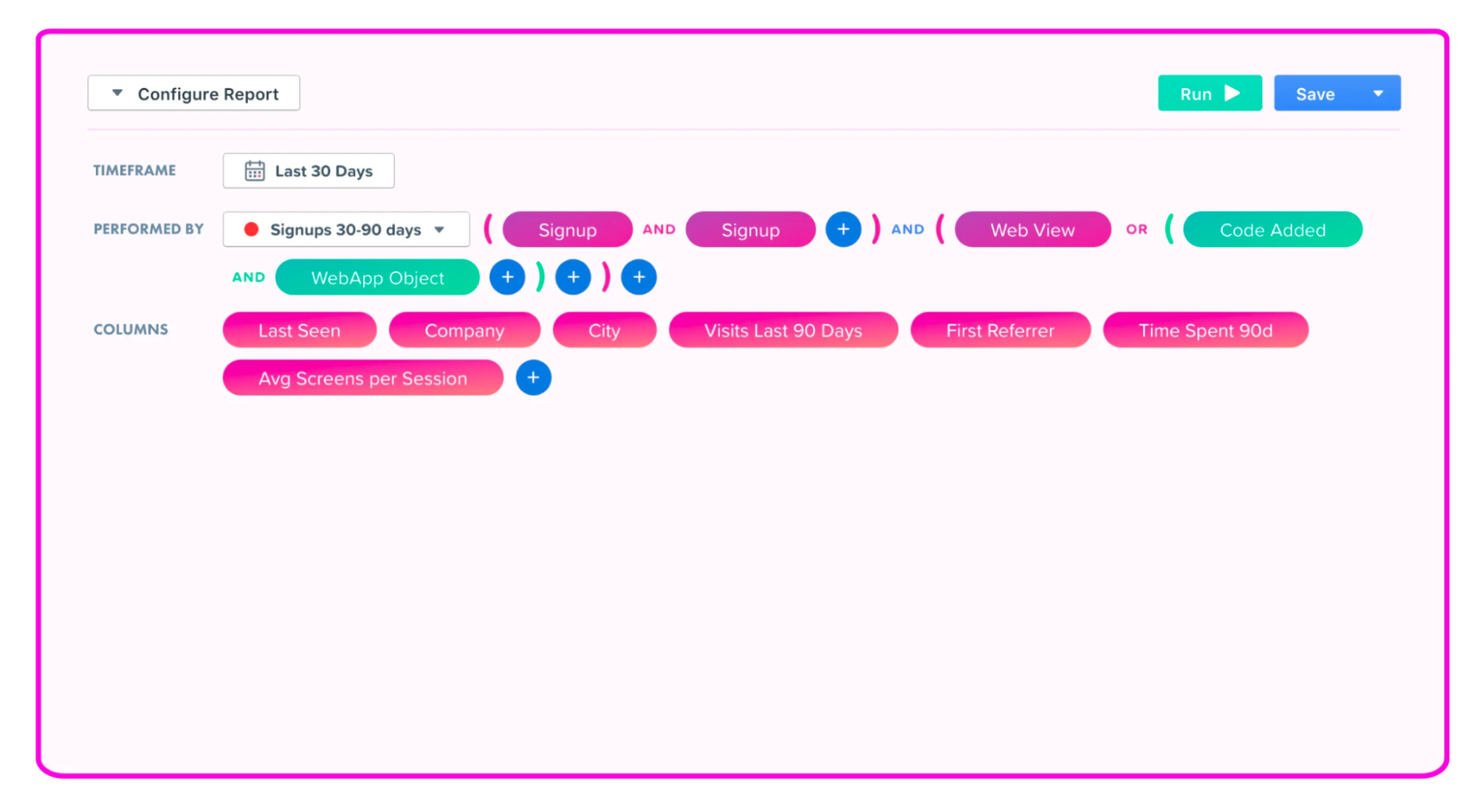Toggle the Avg Screens per Session column

(x=362, y=377)
